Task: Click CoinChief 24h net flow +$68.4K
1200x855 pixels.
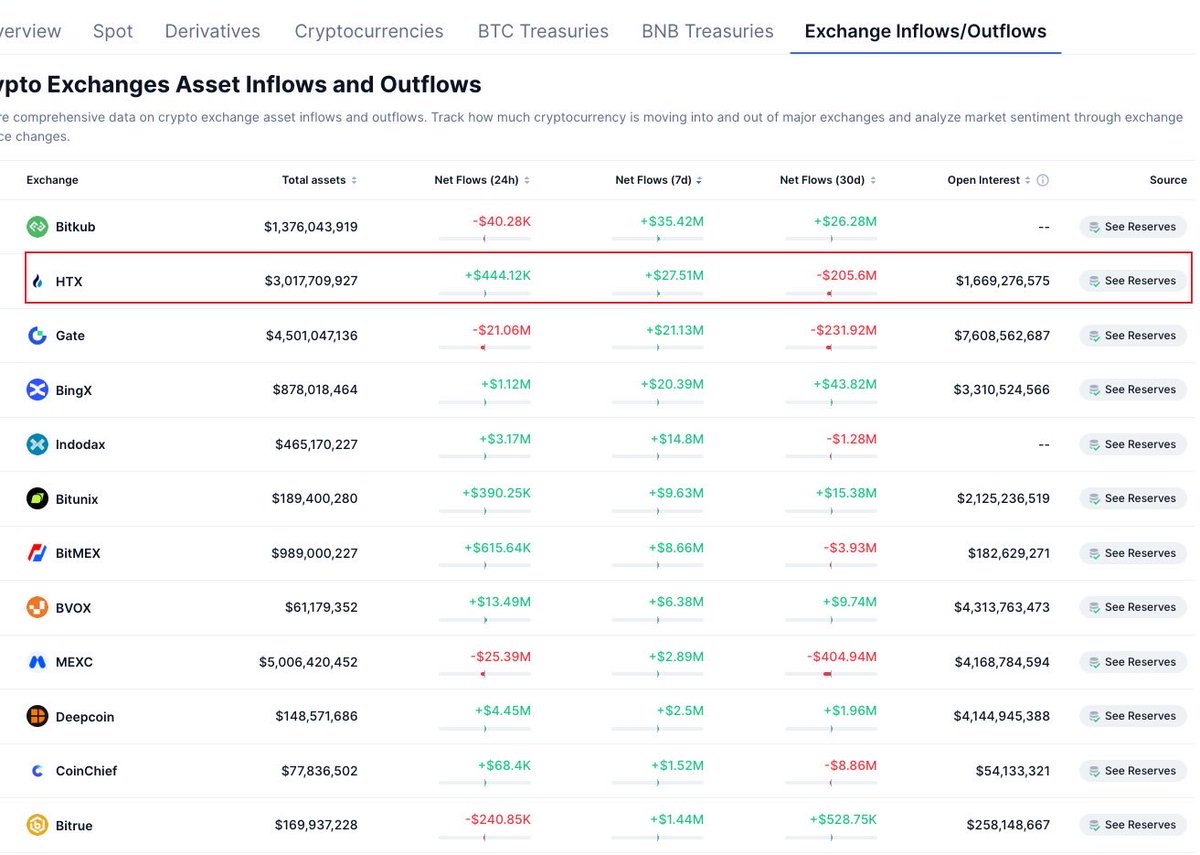Action: 503,765
